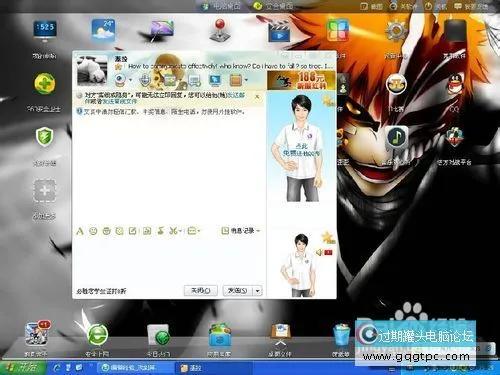Open the send button options dropdown arrow
Image resolution: width=500 pixels, height=375 pixels.
257,291
